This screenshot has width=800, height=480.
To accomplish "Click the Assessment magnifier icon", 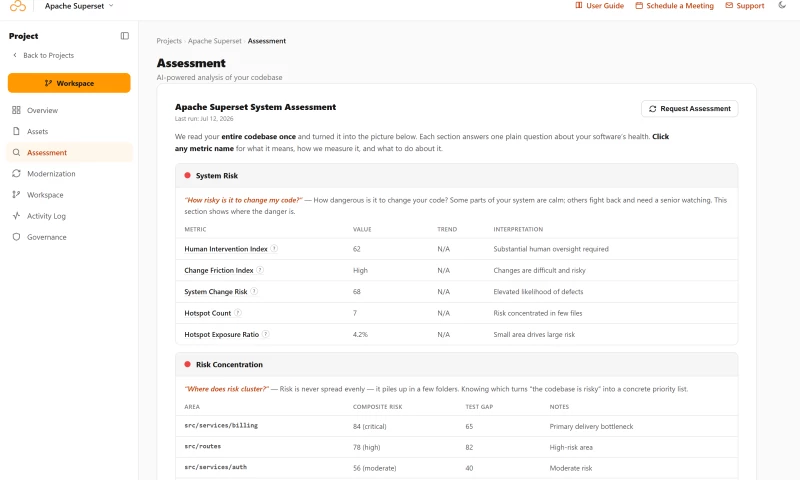I will coord(16,153).
